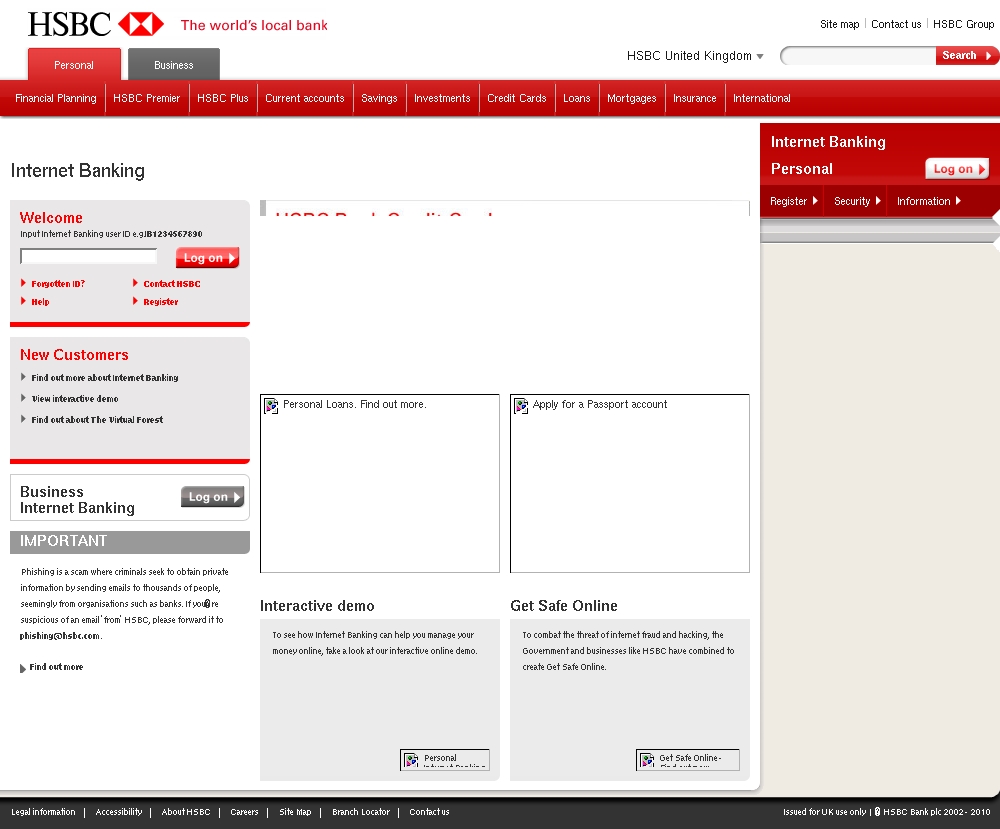This screenshot has height=829, width=1000.
Task: Open the Loans menu
Action: pyautogui.click(x=577, y=98)
